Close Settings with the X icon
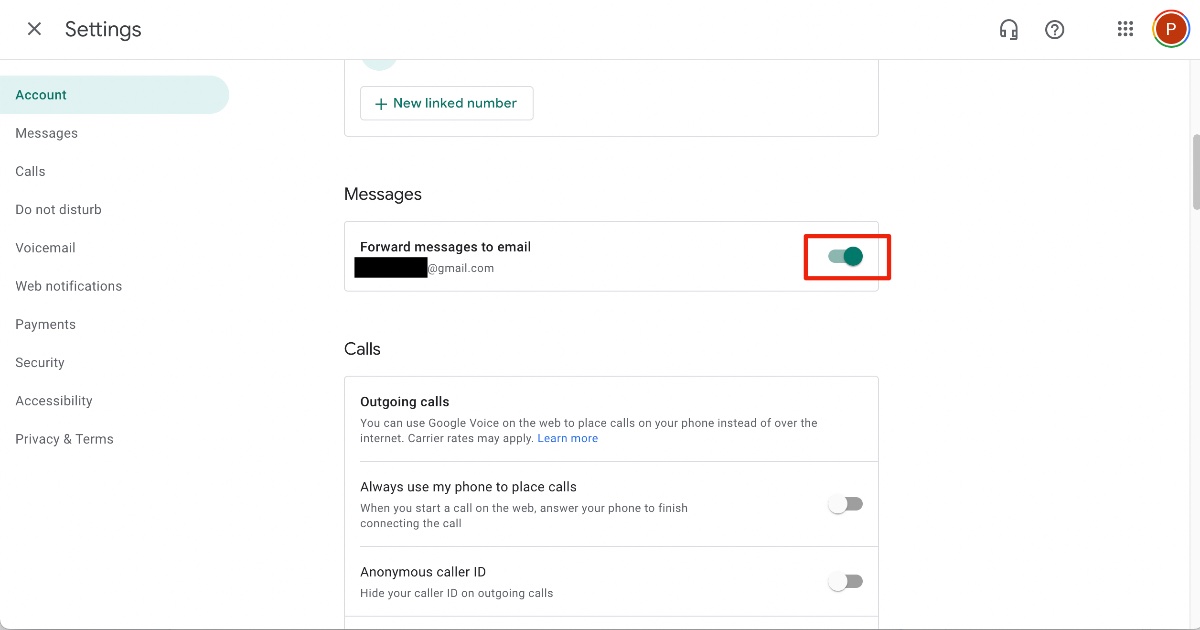 [x=34, y=29]
